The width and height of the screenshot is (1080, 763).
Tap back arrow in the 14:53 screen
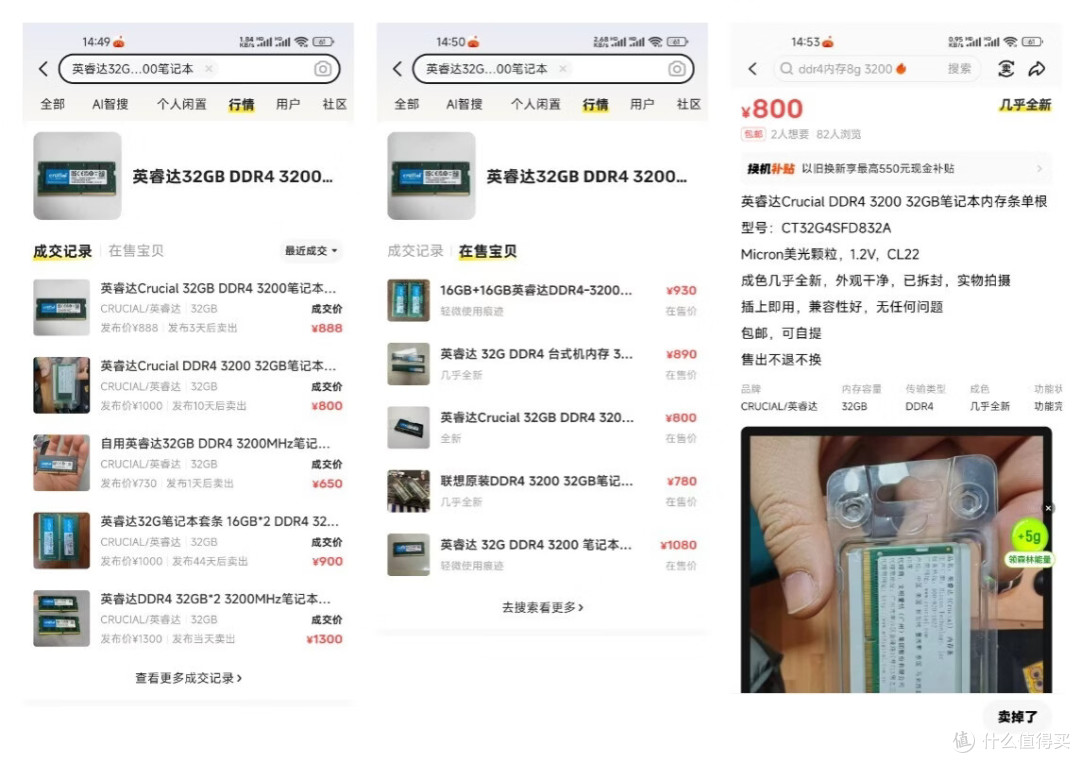752,69
